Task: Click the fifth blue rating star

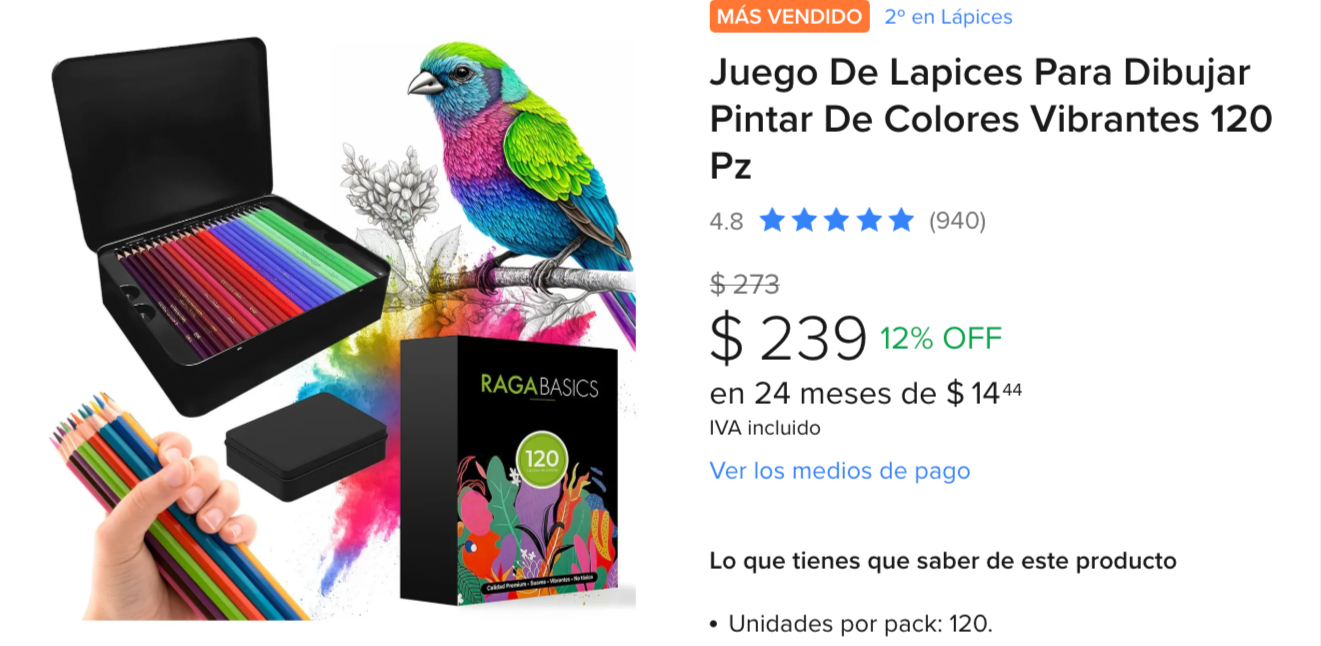Action: (x=902, y=220)
